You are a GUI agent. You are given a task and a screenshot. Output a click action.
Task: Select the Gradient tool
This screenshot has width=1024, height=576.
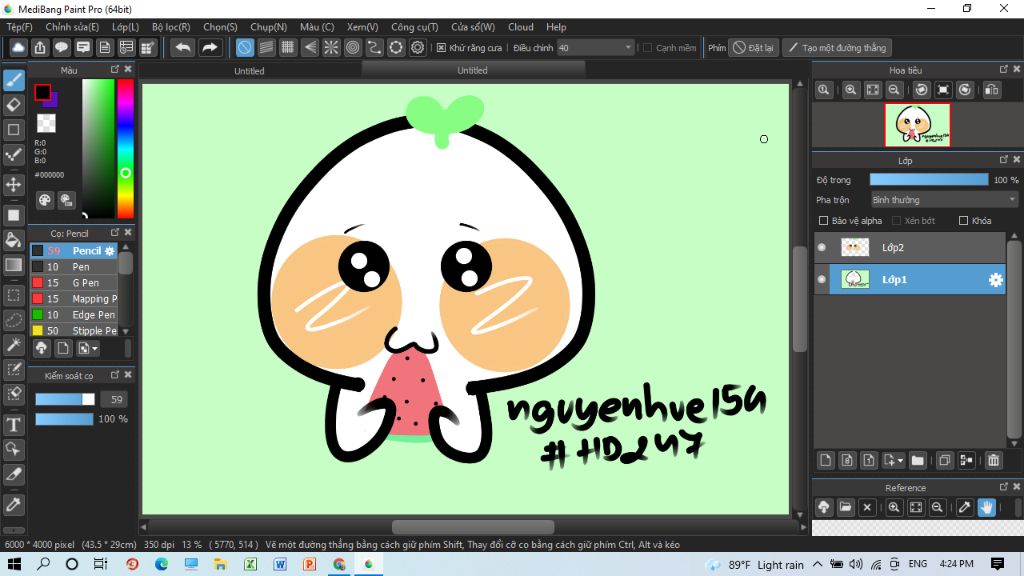pyautogui.click(x=14, y=265)
